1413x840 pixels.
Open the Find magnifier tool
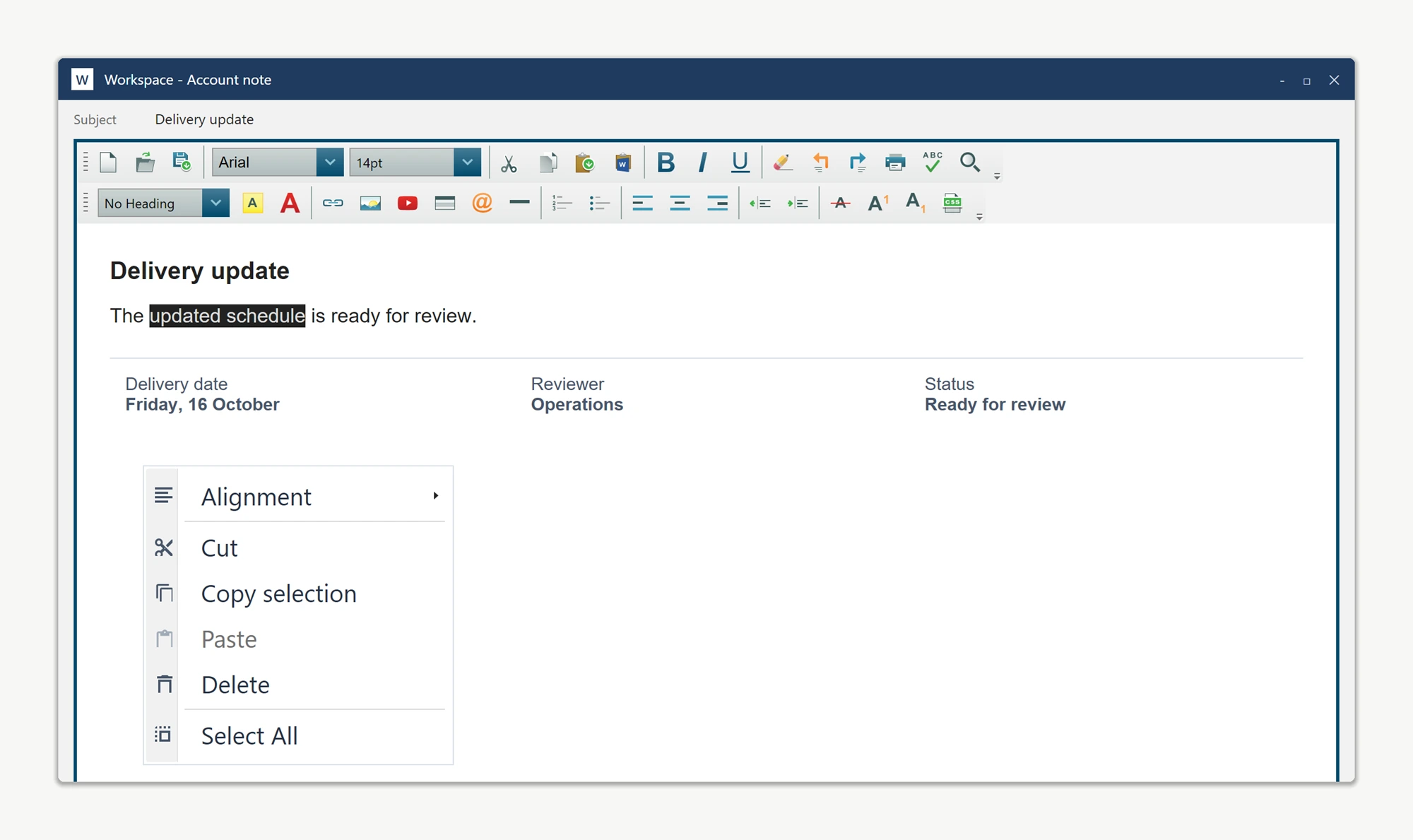(970, 162)
